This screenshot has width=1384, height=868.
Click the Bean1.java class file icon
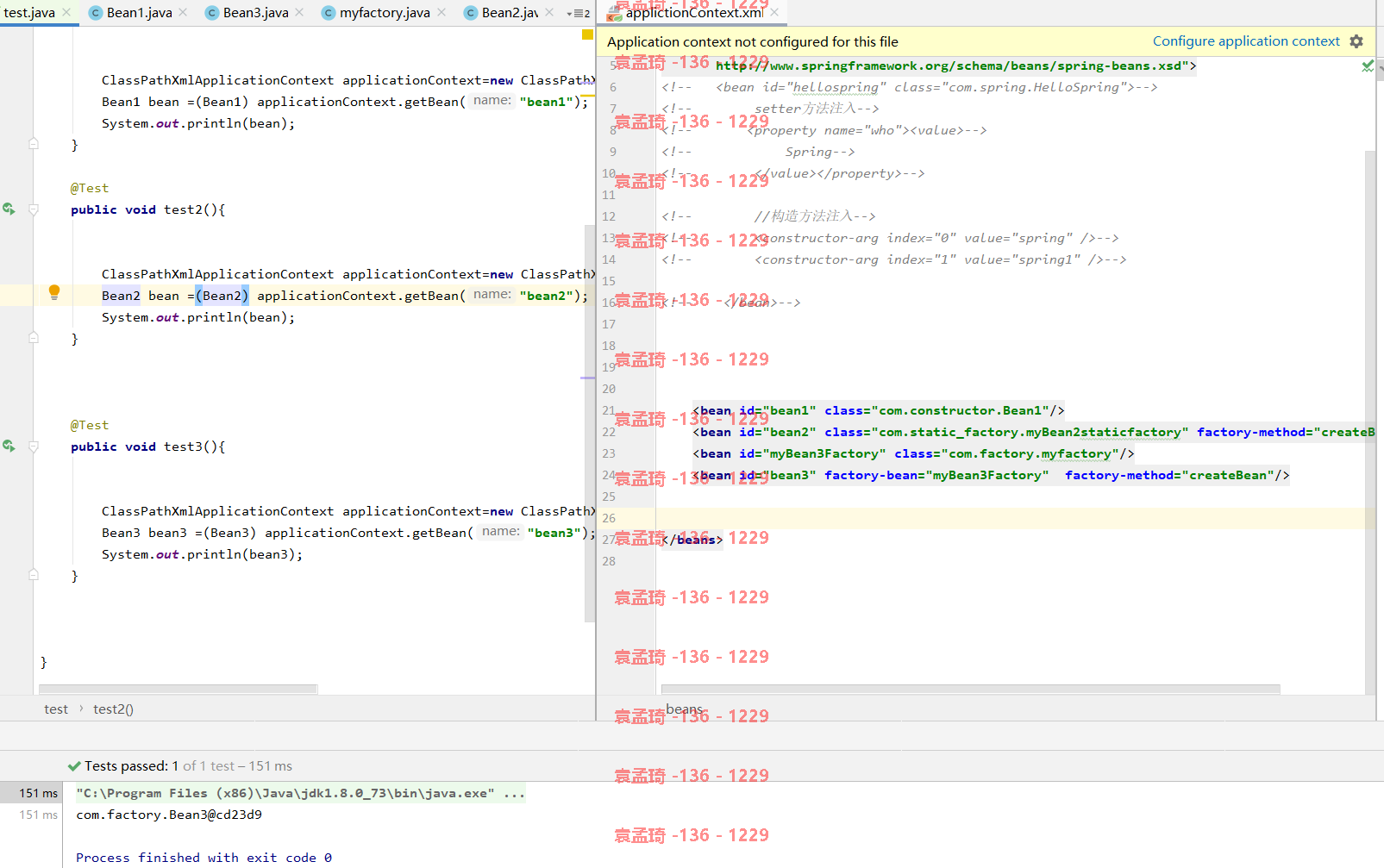pyautogui.click(x=96, y=13)
